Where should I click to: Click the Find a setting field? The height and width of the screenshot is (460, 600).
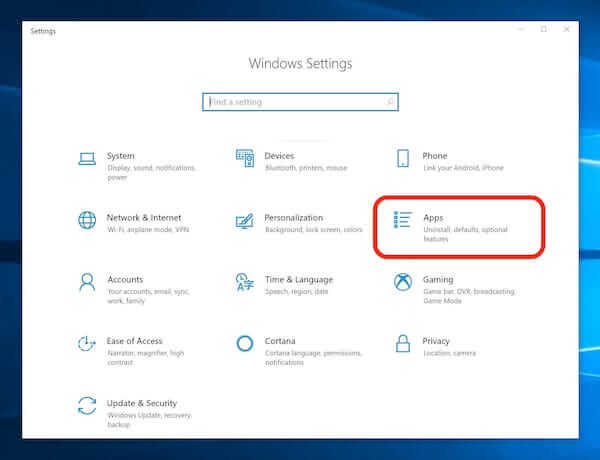(300, 102)
